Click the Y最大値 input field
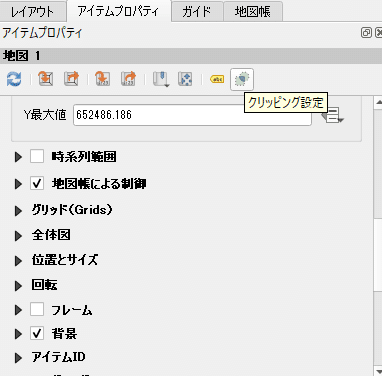This screenshot has width=382, height=376. 192,115
